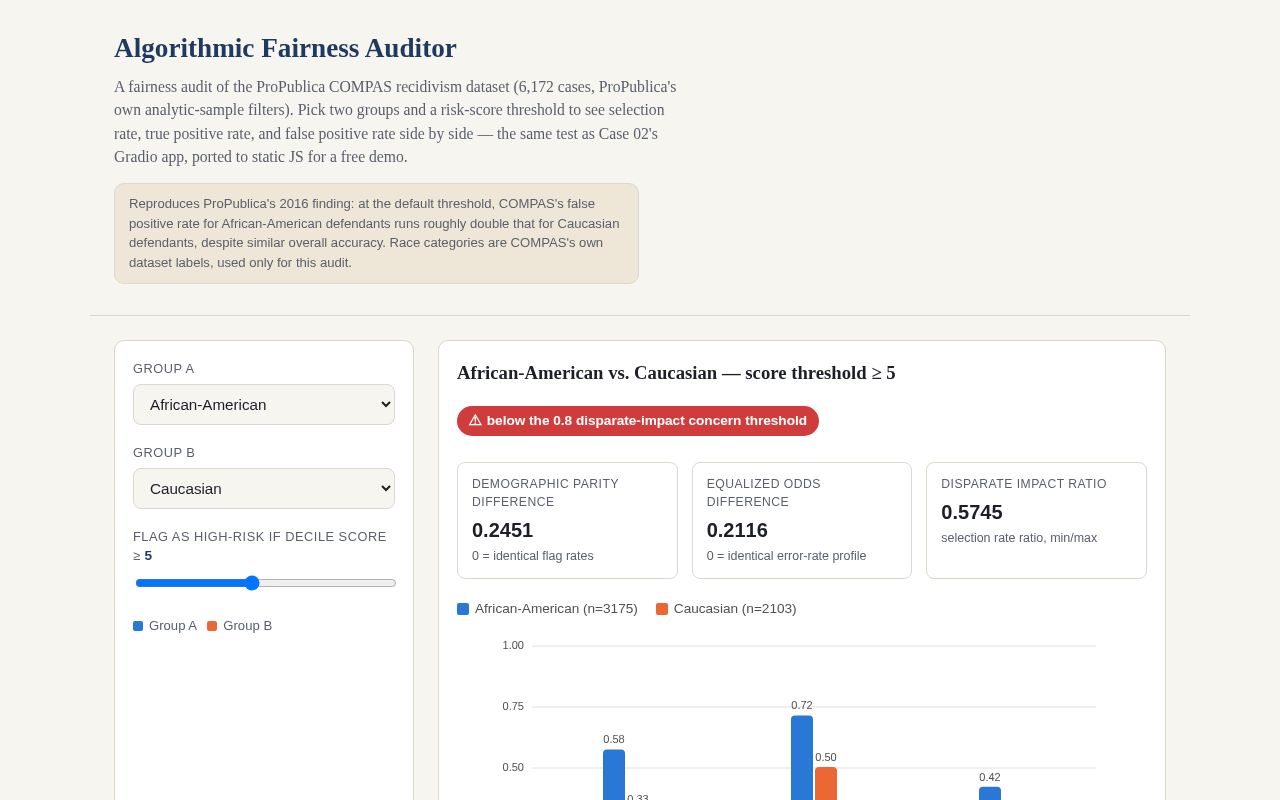The width and height of the screenshot is (1280, 800).
Task: Adjust the decile score threshold slider
Action: click(266, 583)
